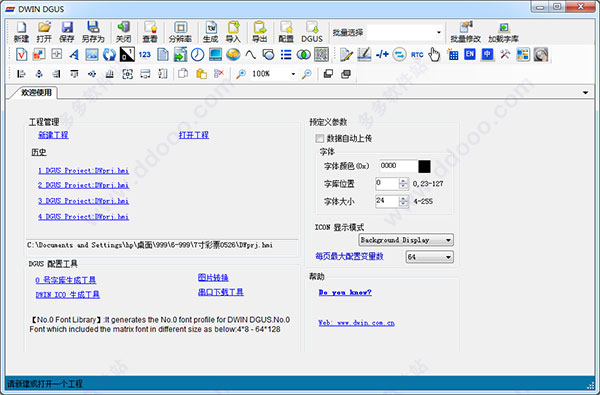Click the black font color swatch
Viewport: 600px width, 395px height.
[424, 166]
